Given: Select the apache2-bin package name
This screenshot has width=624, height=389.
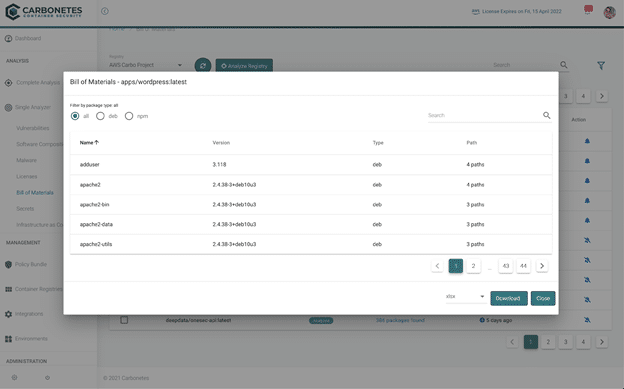Looking at the screenshot, I should pyautogui.click(x=94, y=205).
